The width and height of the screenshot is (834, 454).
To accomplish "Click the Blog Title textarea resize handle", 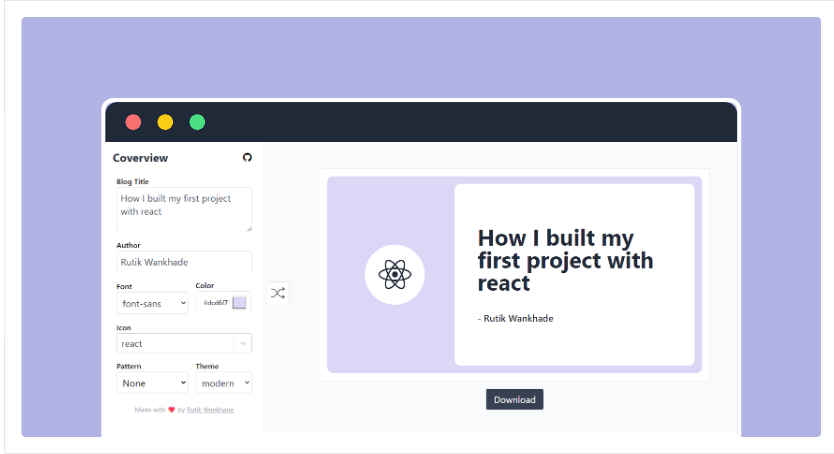I will point(248,228).
